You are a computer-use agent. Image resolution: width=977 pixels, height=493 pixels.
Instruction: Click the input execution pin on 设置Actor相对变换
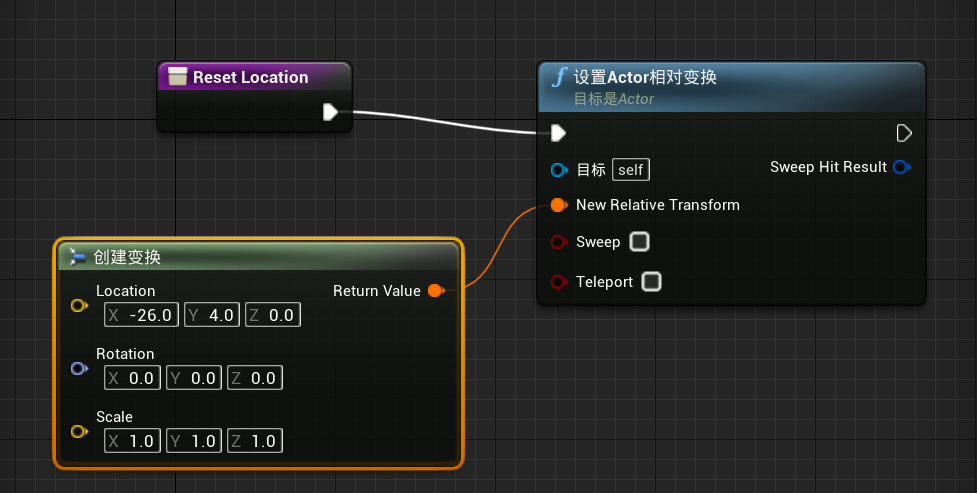tap(558, 133)
